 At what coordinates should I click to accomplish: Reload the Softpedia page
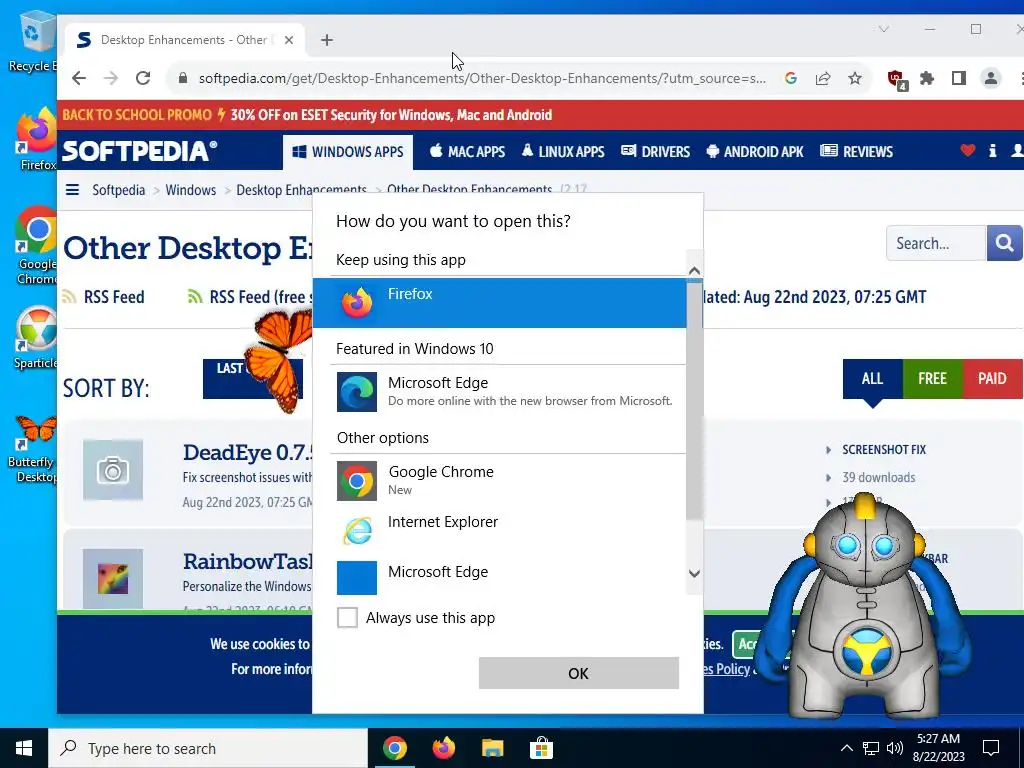click(143, 78)
